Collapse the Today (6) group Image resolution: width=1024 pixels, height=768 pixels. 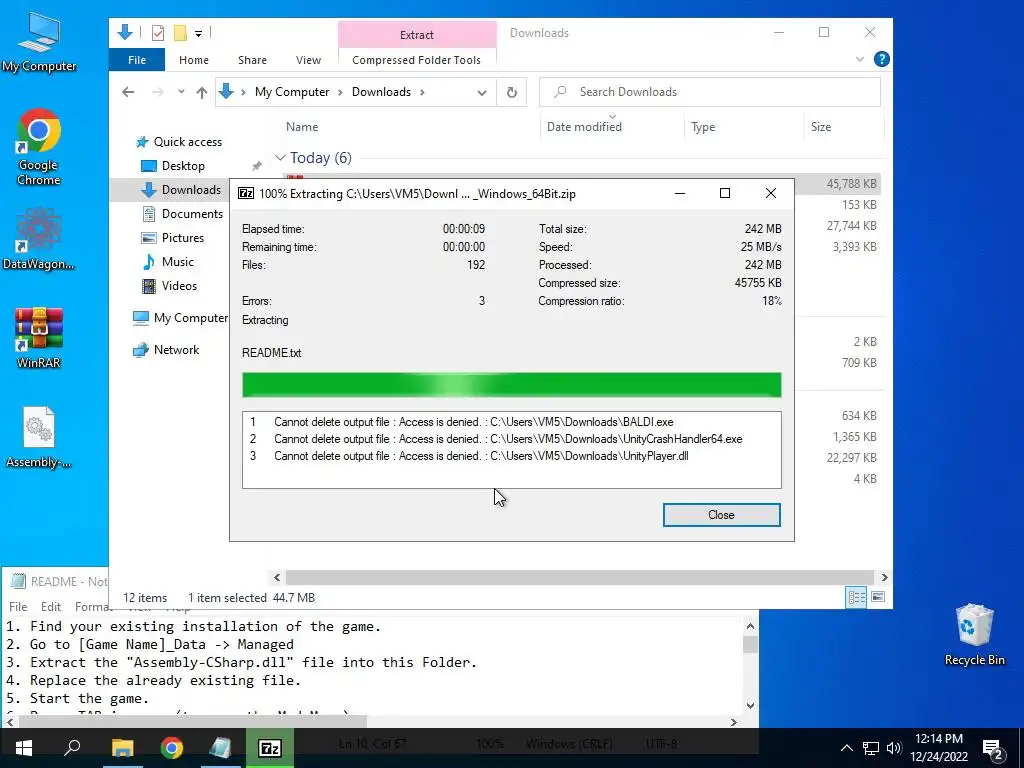tap(280, 158)
